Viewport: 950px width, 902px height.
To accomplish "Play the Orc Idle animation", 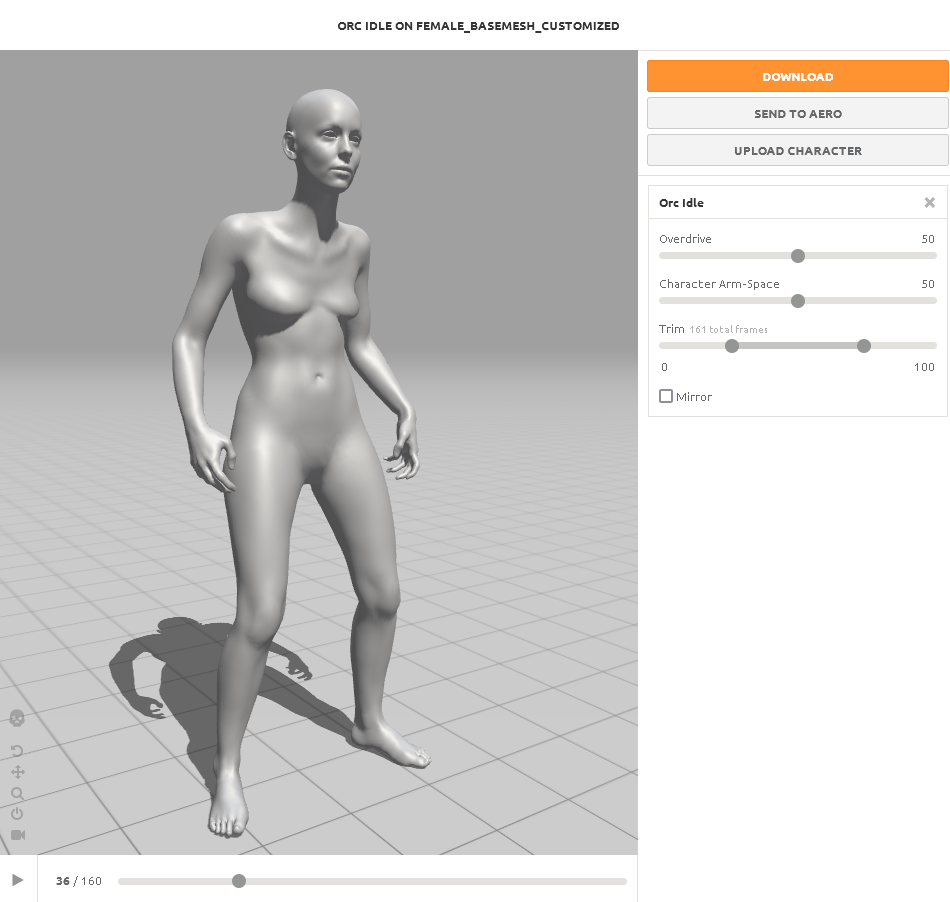I will (x=17, y=880).
